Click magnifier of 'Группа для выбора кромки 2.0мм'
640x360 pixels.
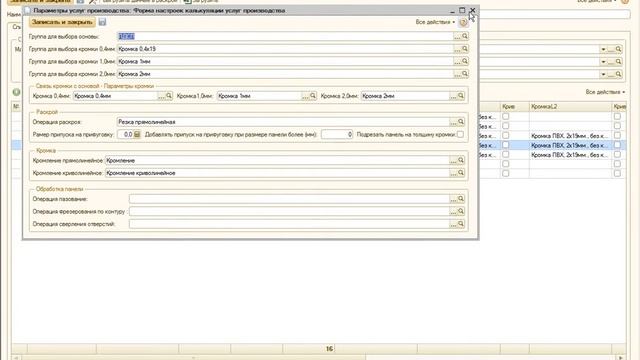pyautogui.click(x=464, y=74)
